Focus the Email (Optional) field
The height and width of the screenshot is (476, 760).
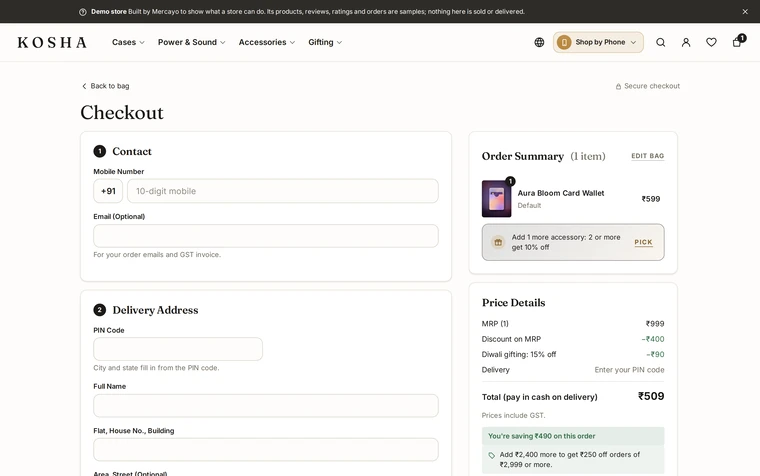pos(266,236)
